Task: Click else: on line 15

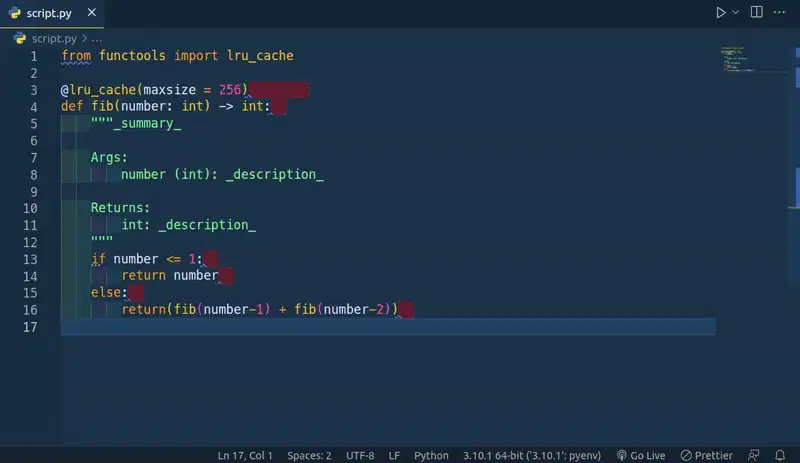Action: [109, 293]
